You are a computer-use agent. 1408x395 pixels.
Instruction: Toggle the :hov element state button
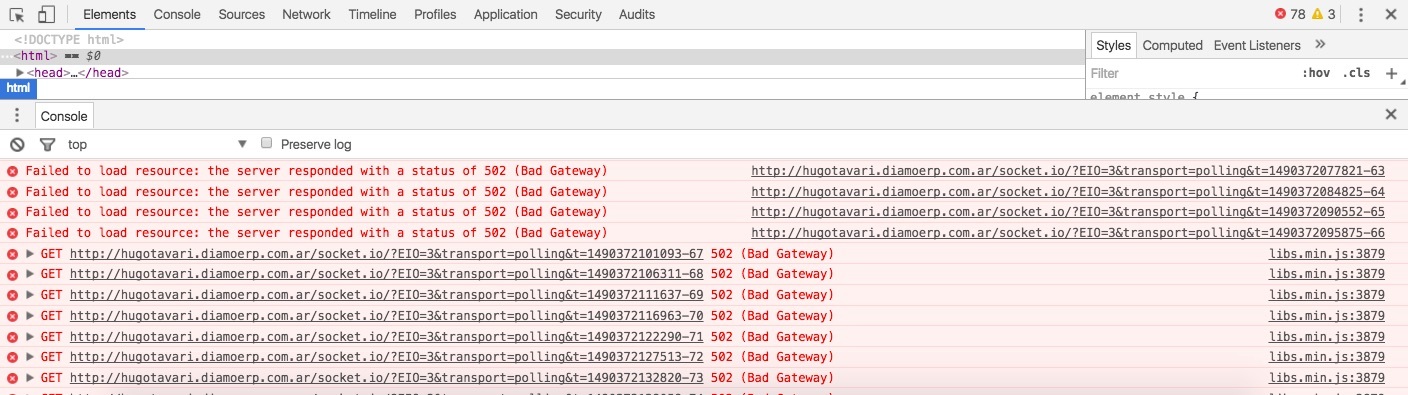click(x=1316, y=73)
